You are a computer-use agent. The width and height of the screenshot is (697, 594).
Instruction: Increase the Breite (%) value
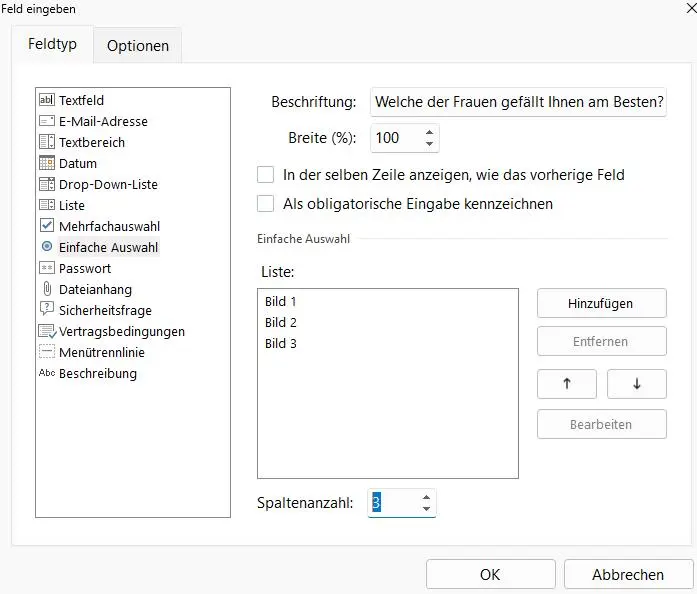(429, 131)
